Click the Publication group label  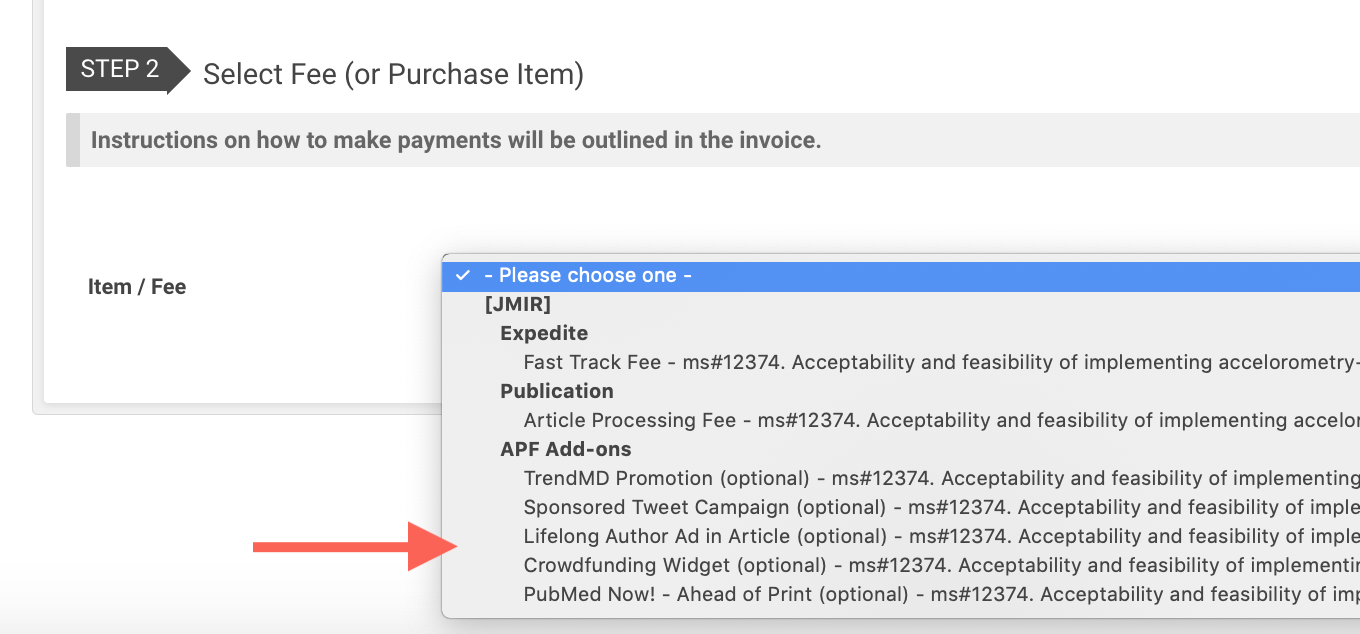coord(557,391)
